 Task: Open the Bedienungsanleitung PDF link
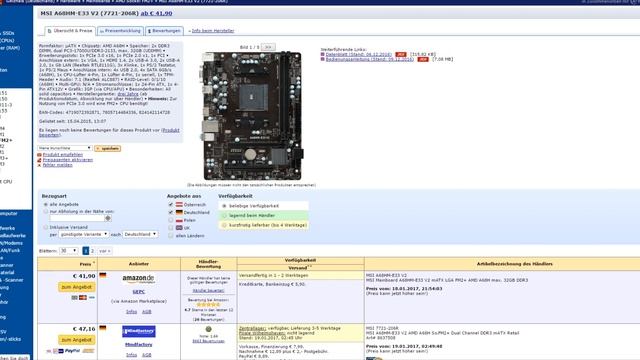(369, 59)
